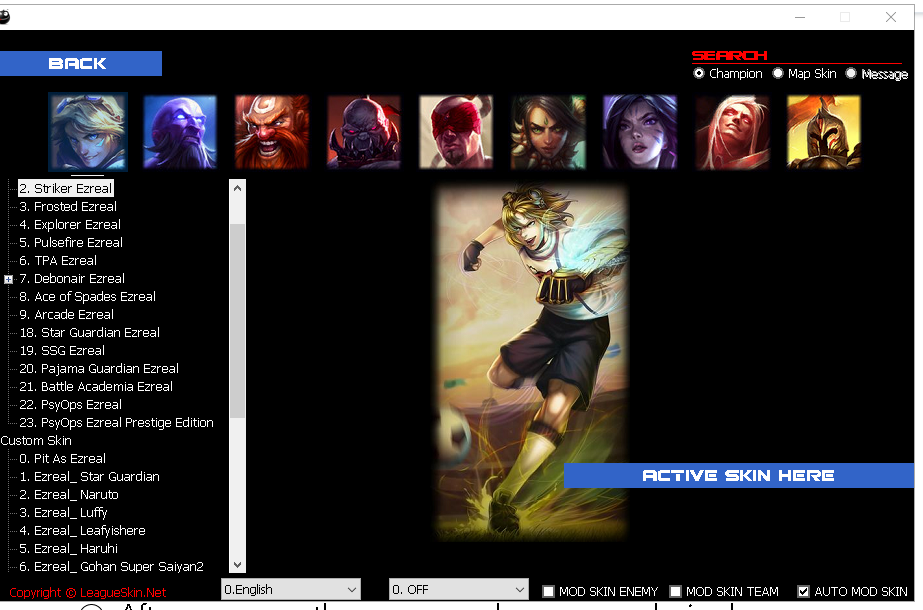This screenshot has width=923, height=610.
Task: Select custom skin 5. Ezreal_ Haruhi
Action: pyautogui.click(x=68, y=549)
